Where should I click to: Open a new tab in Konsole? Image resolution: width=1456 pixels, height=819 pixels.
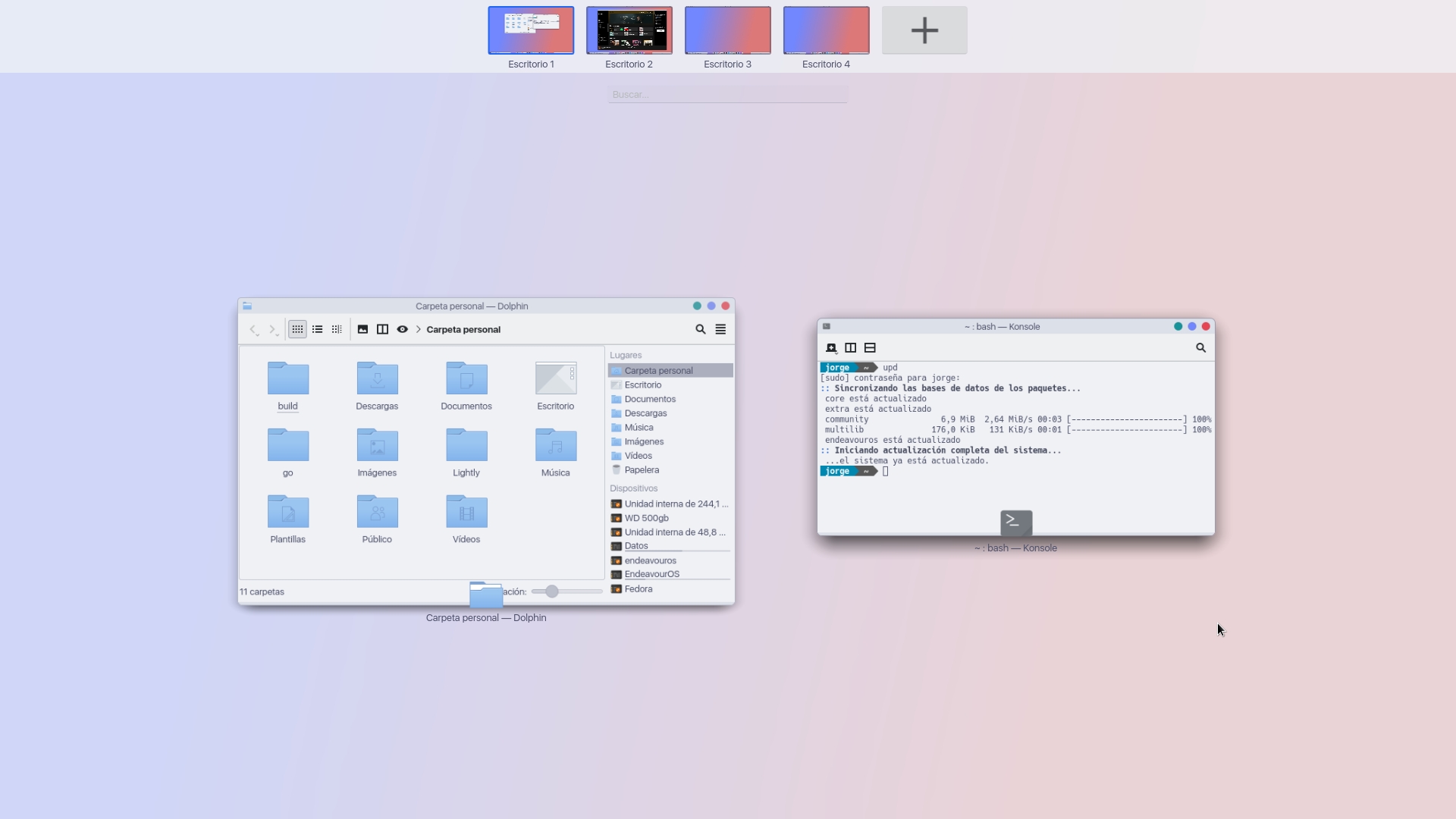click(x=830, y=348)
